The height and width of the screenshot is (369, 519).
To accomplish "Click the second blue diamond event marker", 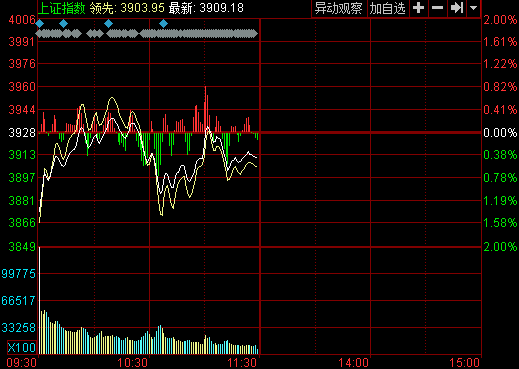I will coord(63,23).
